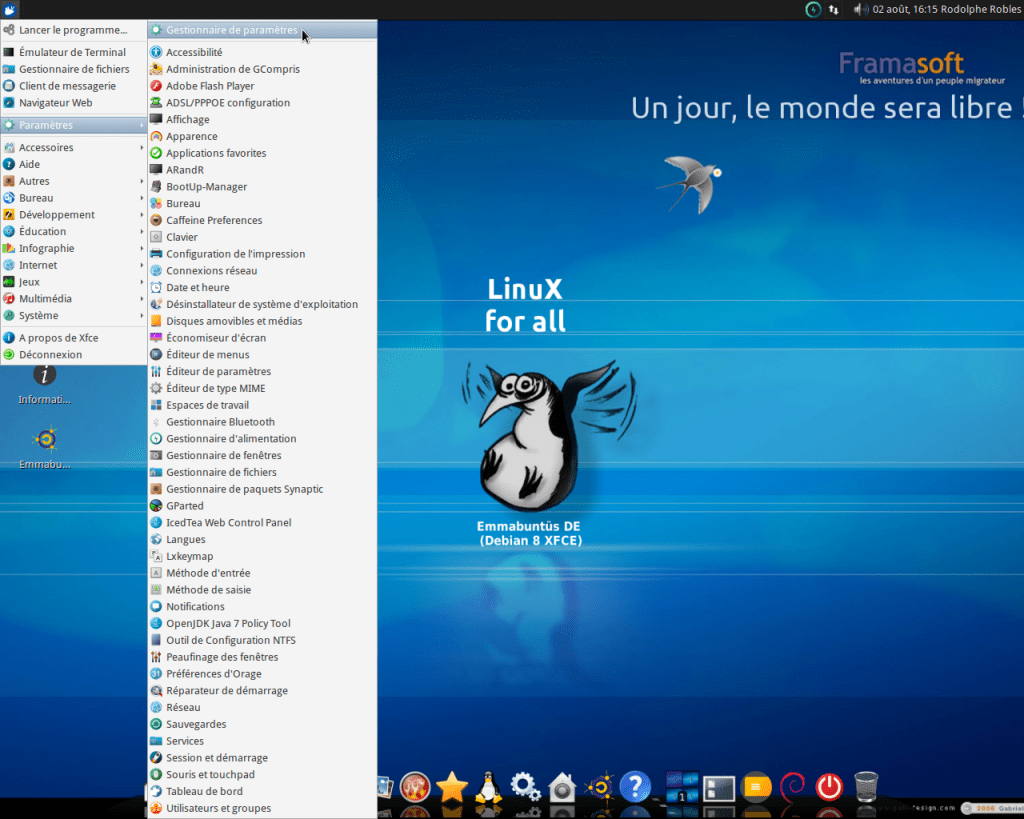Expand the Jeux submenu

30,282
